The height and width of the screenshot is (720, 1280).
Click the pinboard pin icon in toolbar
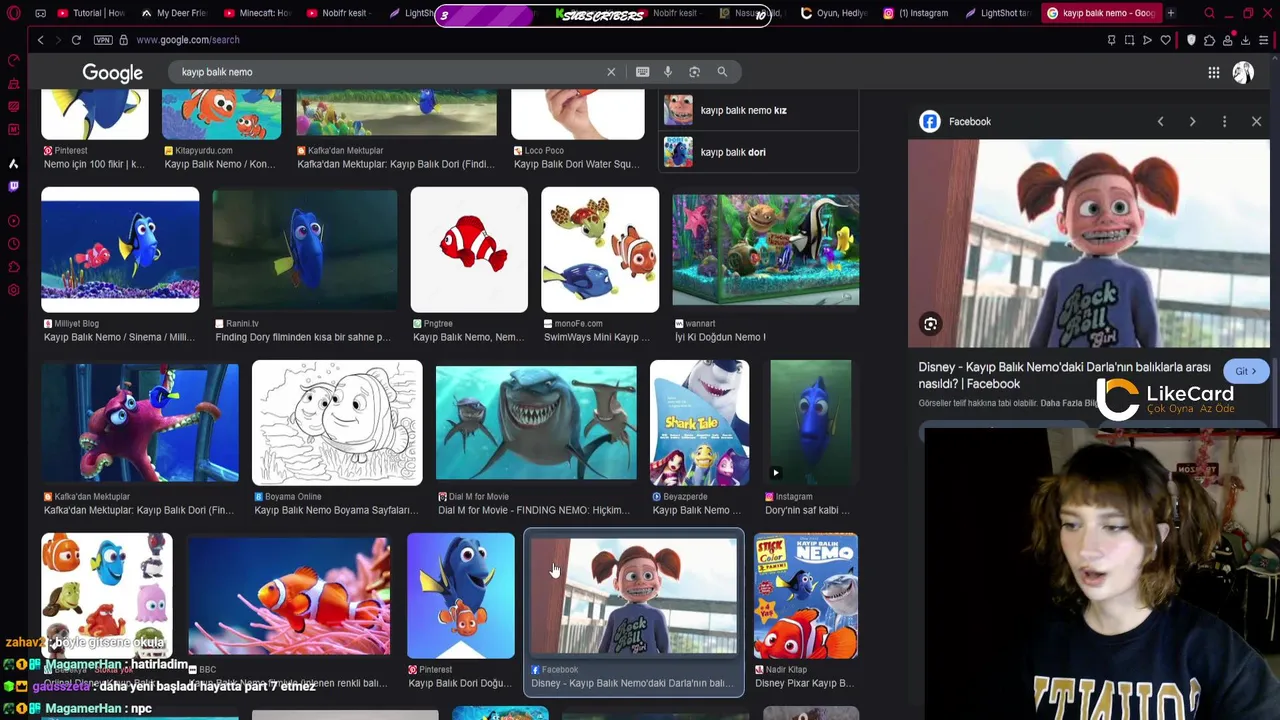coord(1111,40)
